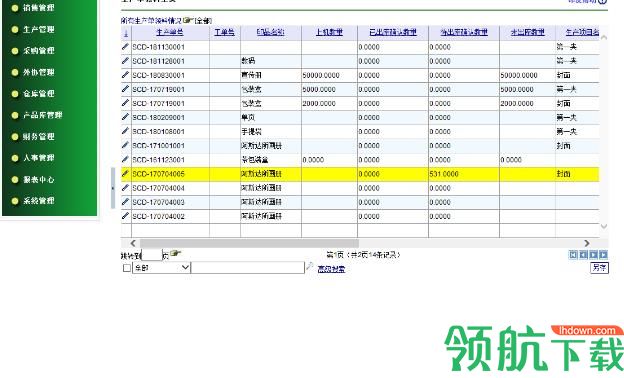Select the 531.0000 cell in the highlighted row
Image resolution: width=624 pixels, height=378 pixels.
point(464,174)
